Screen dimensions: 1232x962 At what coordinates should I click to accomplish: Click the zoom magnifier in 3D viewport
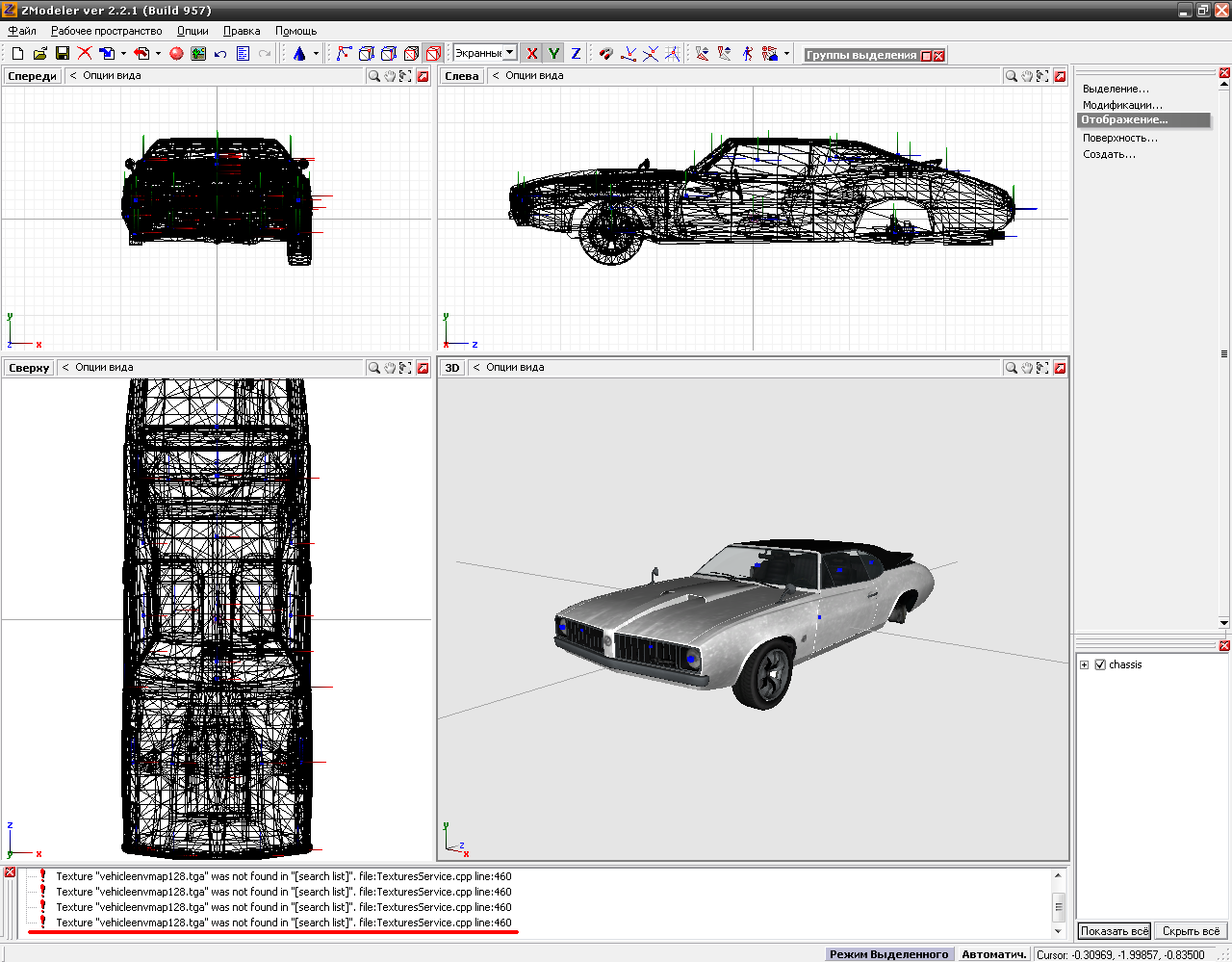coord(1011,368)
